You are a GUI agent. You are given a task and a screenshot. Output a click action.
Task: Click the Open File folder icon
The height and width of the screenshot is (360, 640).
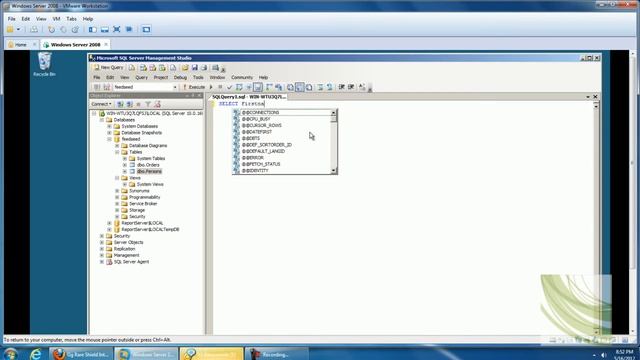(185, 68)
